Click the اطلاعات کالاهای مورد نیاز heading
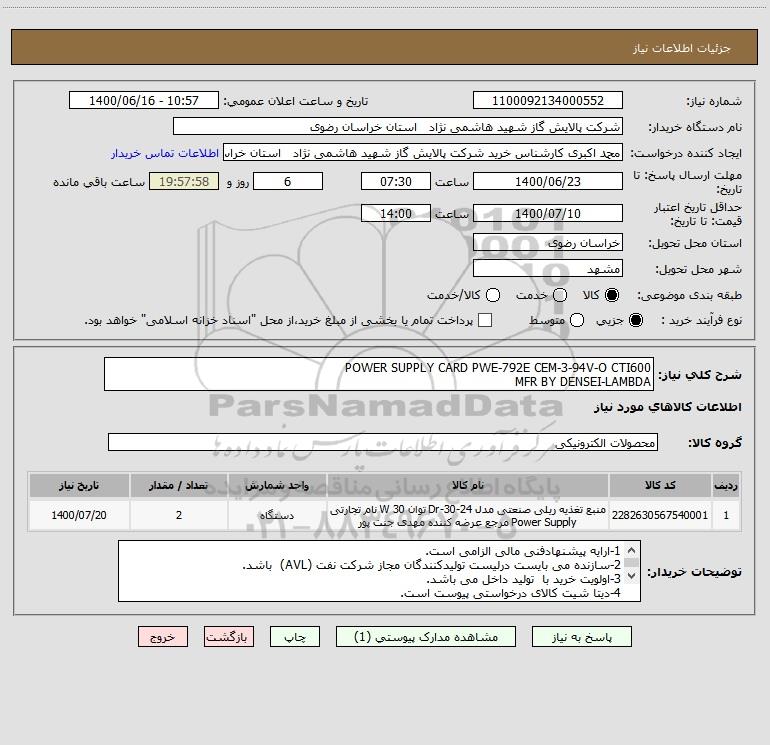 [x=668, y=407]
